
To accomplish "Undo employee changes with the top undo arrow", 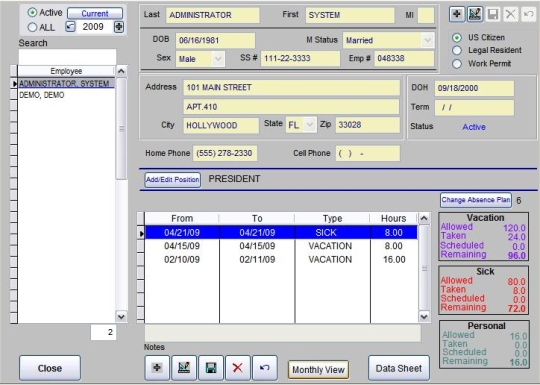I will click(529, 14).
